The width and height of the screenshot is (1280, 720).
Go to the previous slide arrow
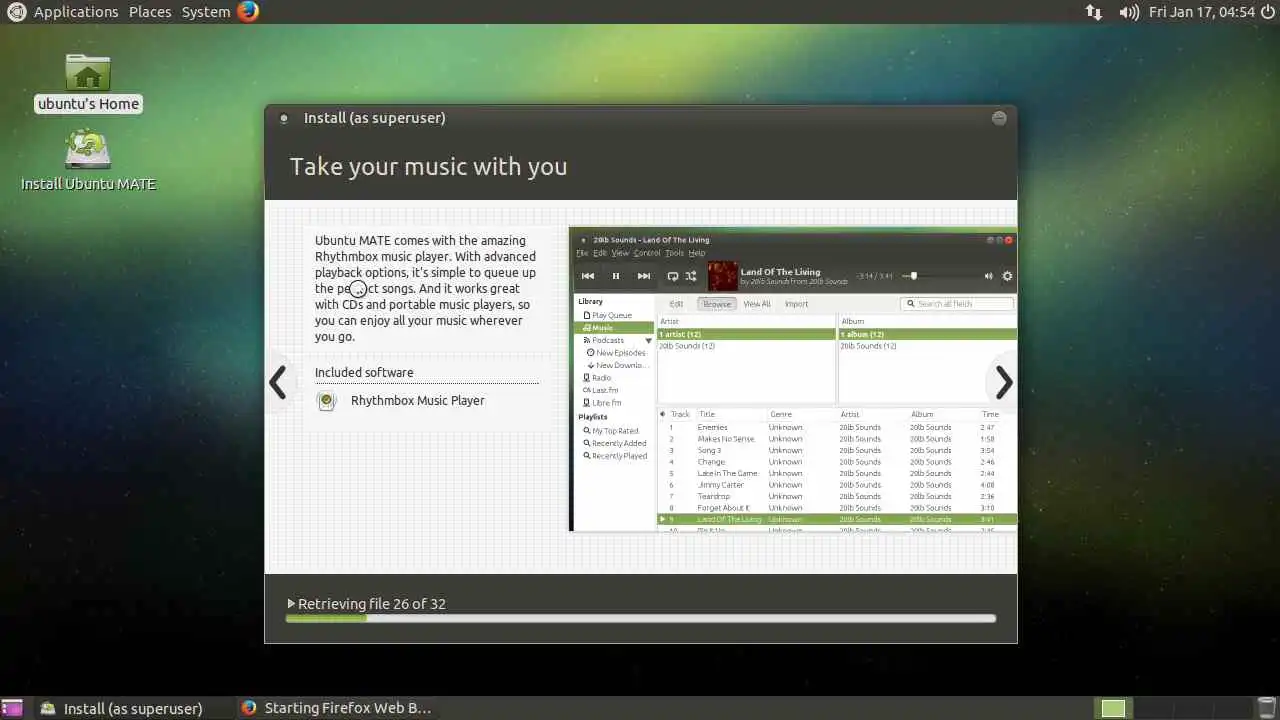pyautogui.click(x=278, y=382)
